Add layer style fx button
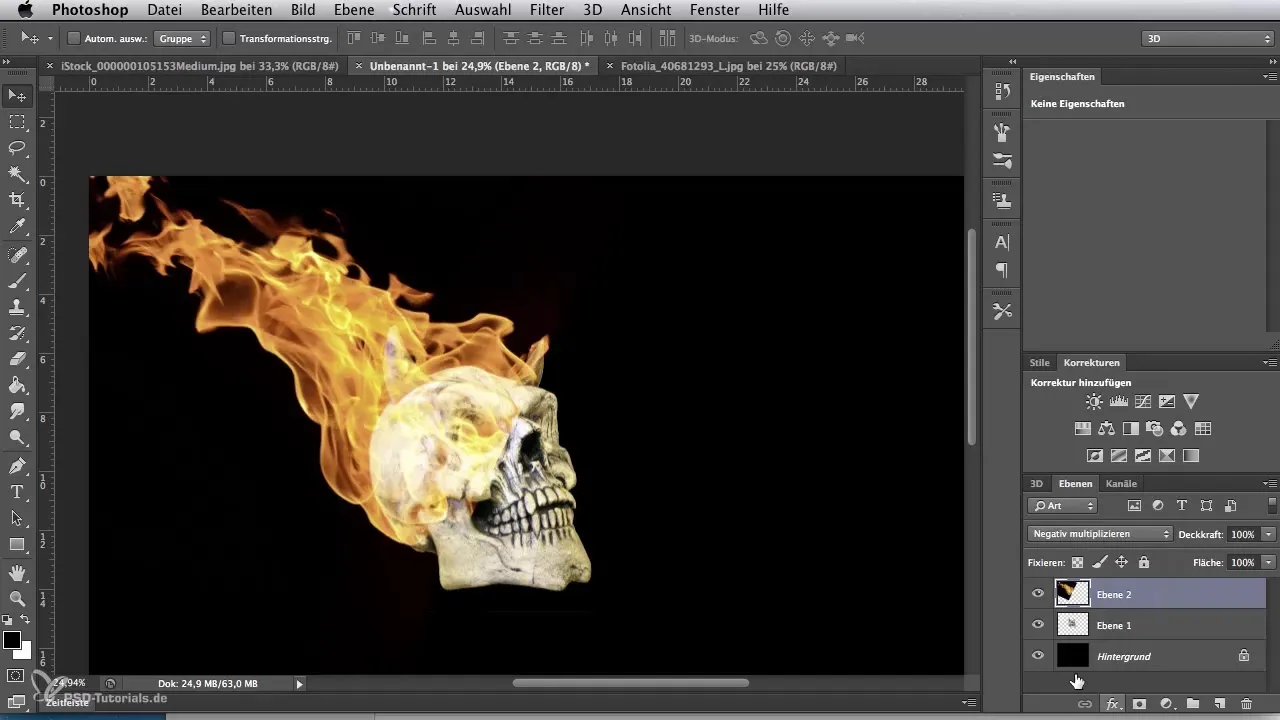 tap(1112, 704)
